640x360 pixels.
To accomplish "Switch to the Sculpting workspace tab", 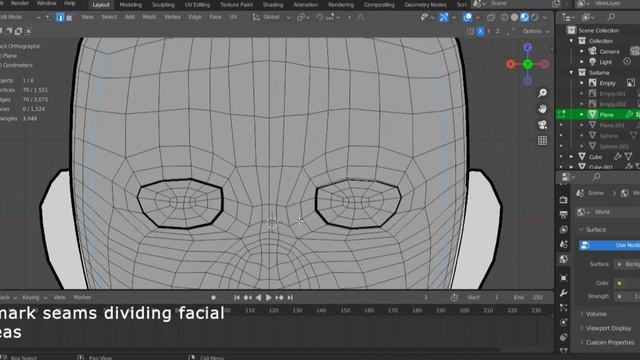I will point(163,5).
